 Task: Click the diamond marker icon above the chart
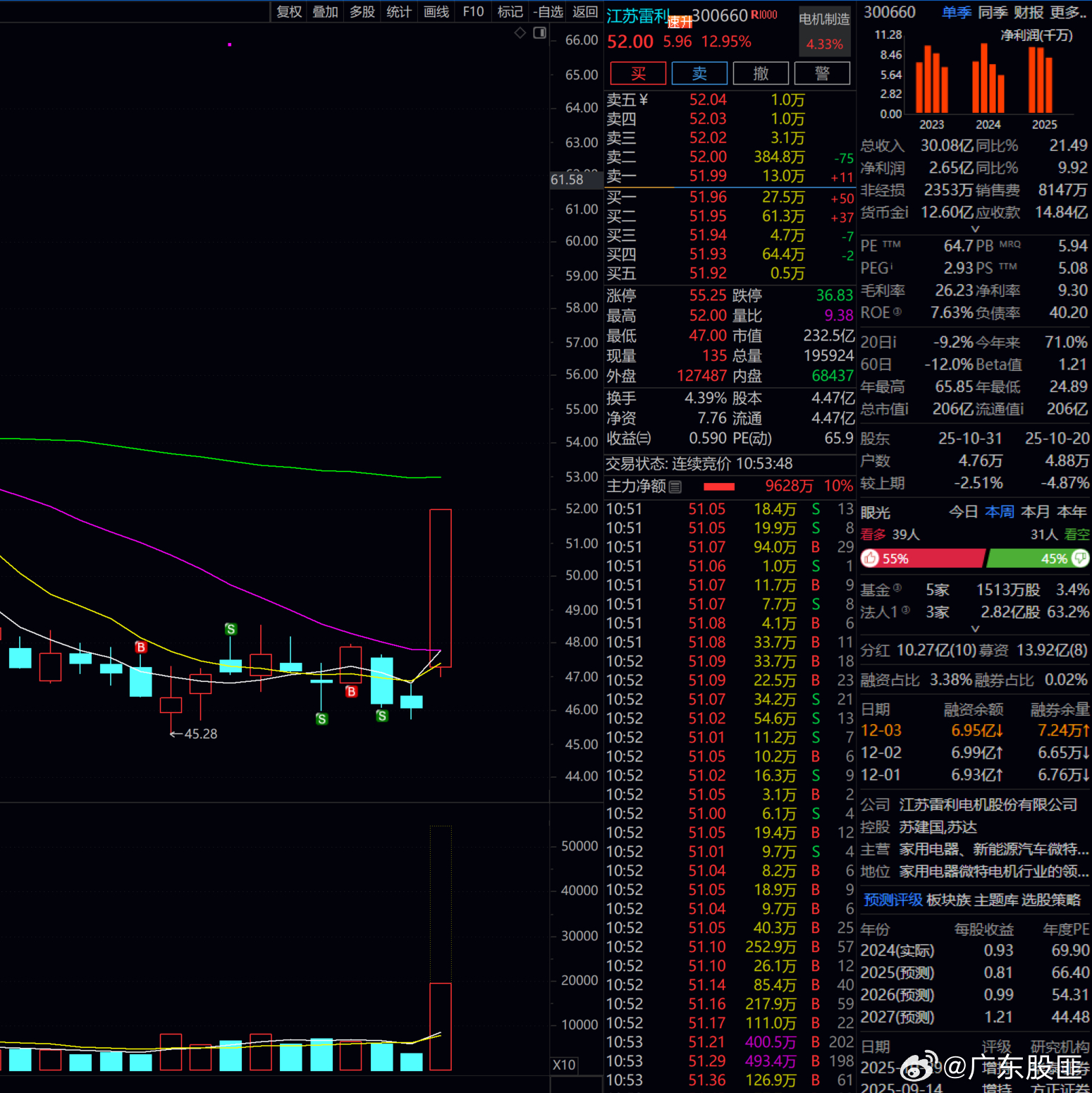coord(520,32)
